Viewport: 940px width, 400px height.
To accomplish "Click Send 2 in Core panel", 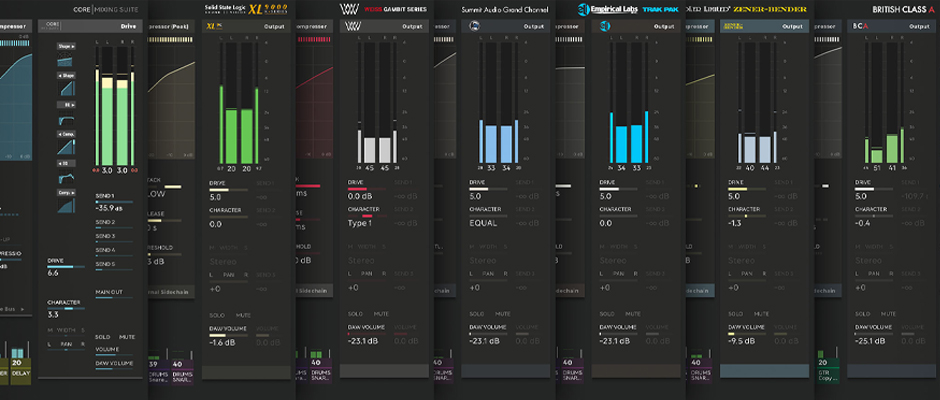I will click(x=105, y=222).
